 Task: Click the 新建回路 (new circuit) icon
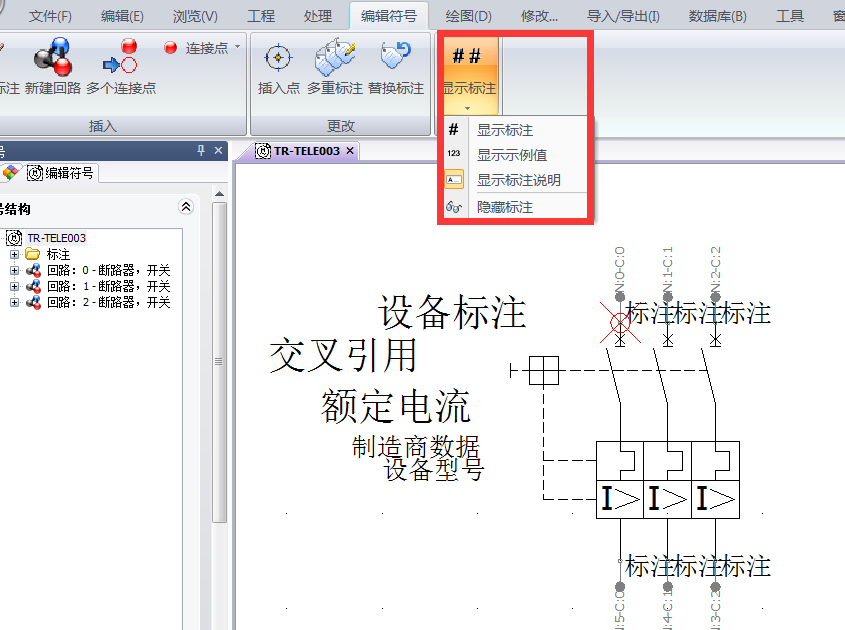click(x=52, y=56)
